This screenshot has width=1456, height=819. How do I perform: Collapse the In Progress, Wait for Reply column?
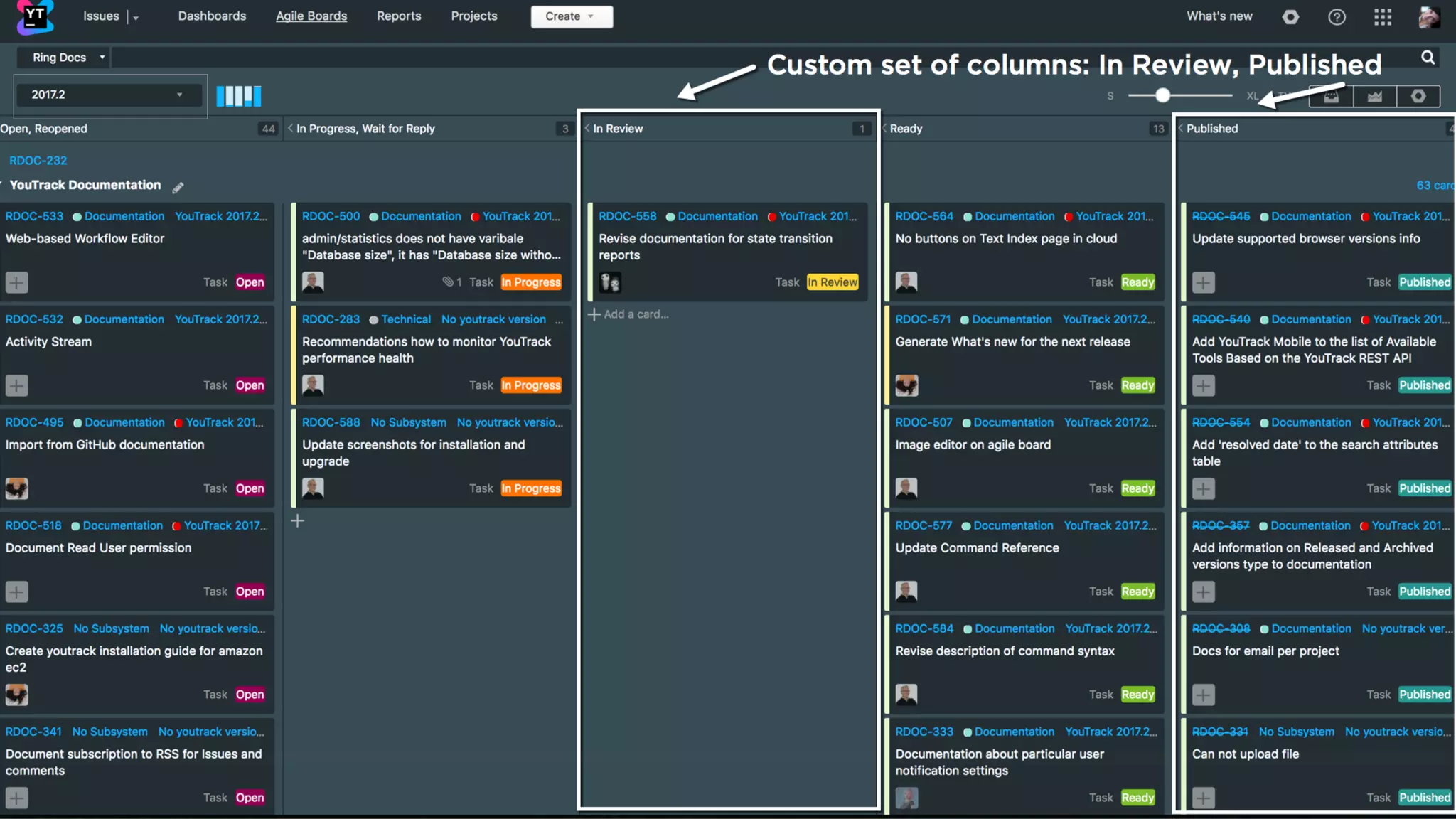coord(290,129)
